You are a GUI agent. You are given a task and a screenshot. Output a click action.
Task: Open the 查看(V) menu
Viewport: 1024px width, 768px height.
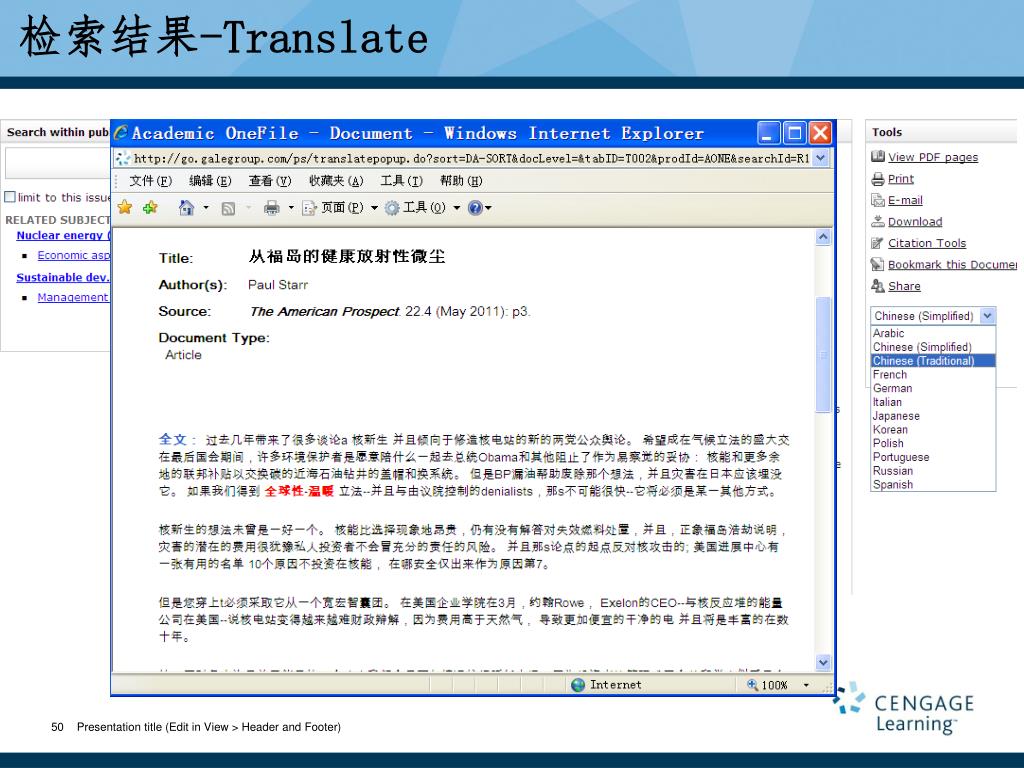point(270,181)
